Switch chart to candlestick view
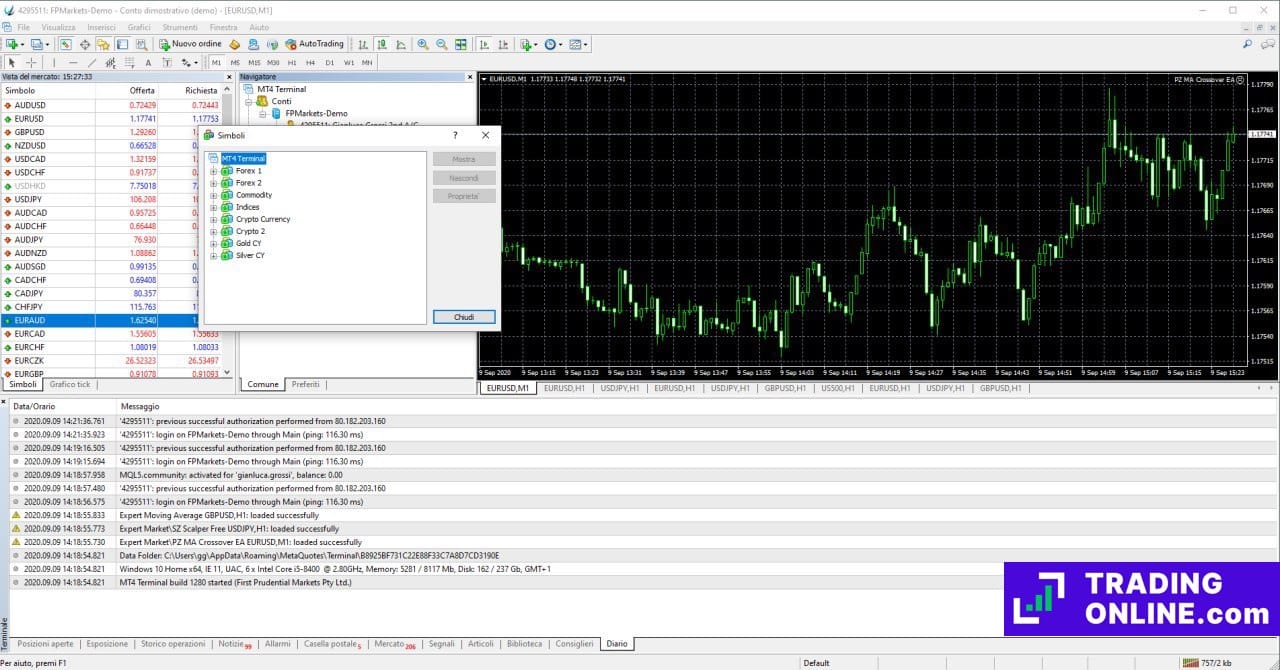This screenshot has height=670, width=1280. tap(380, 44)
